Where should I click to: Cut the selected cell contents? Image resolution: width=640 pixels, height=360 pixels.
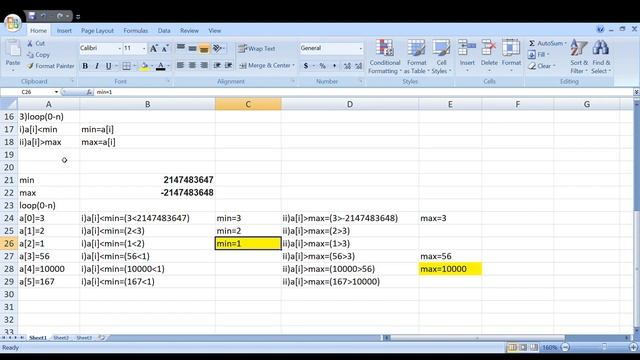(x=36, y=43)
